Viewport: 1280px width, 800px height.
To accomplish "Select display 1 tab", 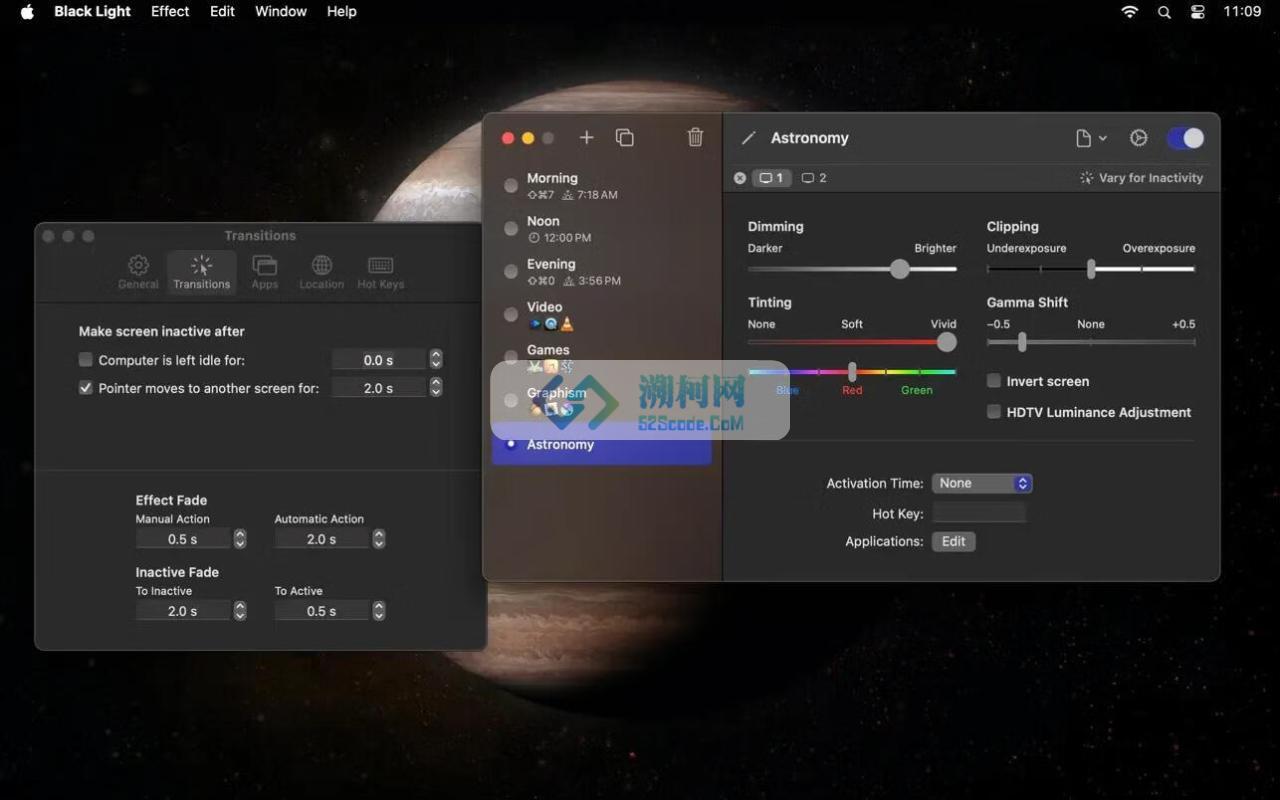I will [771, 178].
